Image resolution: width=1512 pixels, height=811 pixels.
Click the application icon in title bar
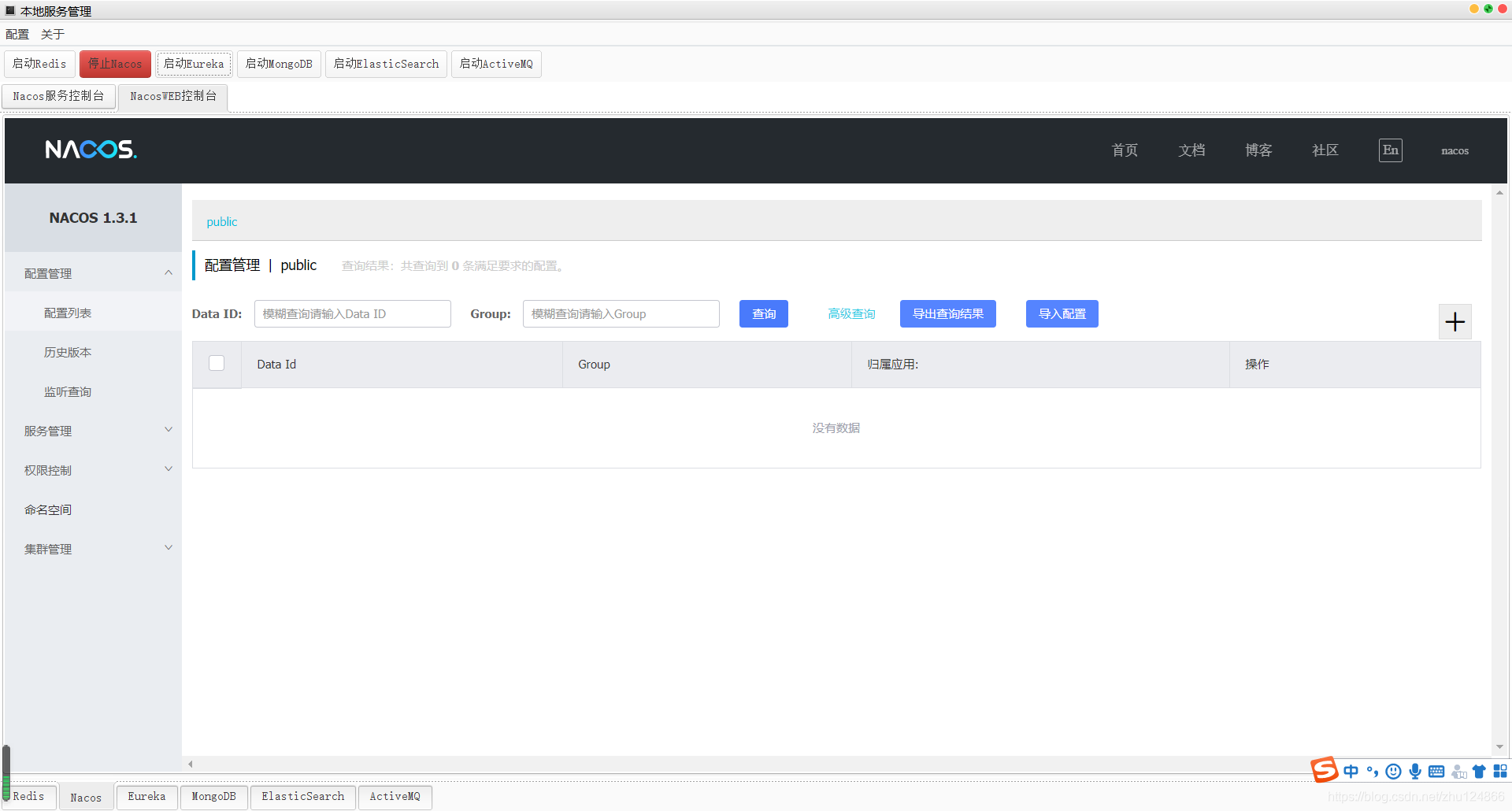click(x=10, y=10)
